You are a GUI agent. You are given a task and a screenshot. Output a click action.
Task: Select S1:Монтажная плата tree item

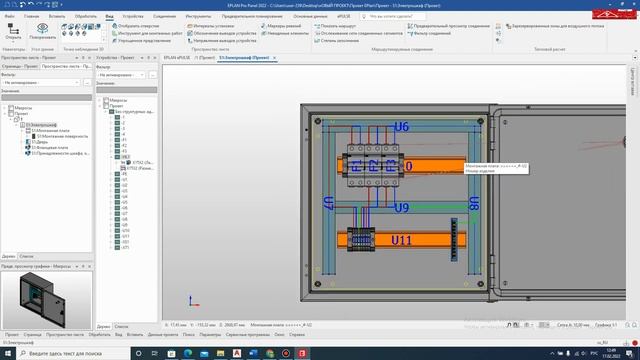pos(51,131)
